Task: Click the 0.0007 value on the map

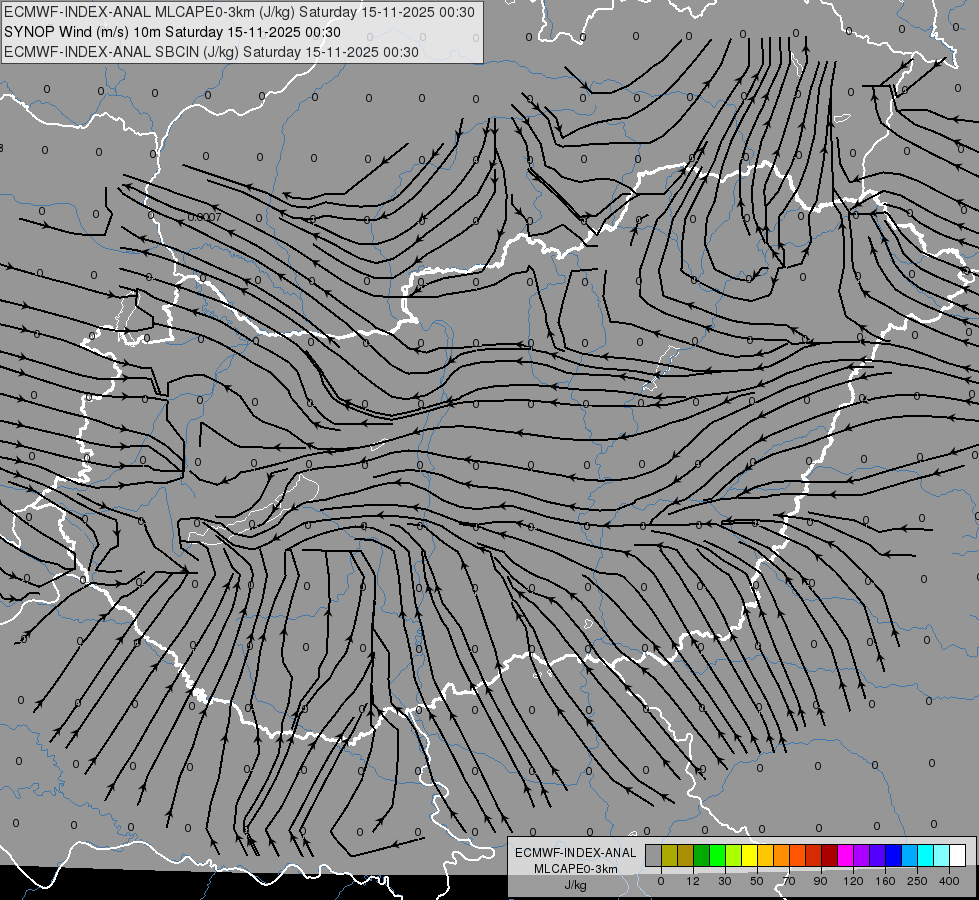Action: (x=205, y=217)
